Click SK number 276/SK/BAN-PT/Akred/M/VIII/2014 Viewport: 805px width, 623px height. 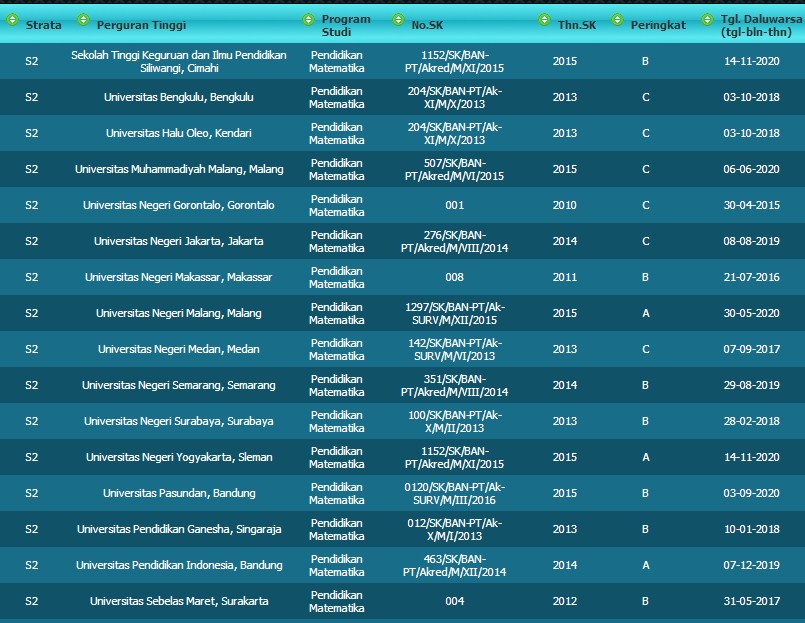(x=454, y=241)
